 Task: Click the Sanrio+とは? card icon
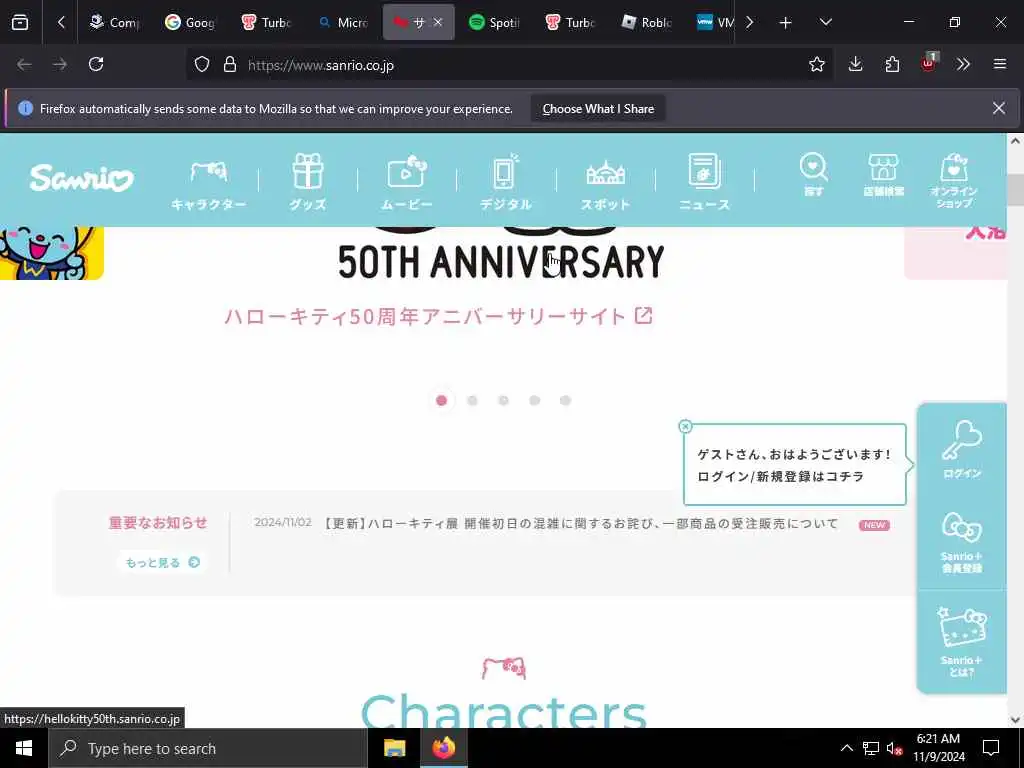pyautogui.click(x=962, y=643)
